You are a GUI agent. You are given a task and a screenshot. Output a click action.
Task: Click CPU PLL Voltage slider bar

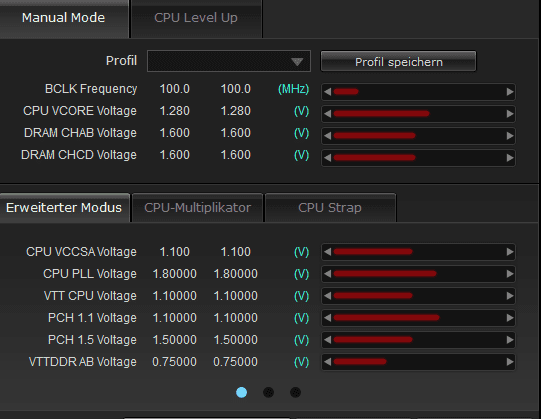[419, 274]
